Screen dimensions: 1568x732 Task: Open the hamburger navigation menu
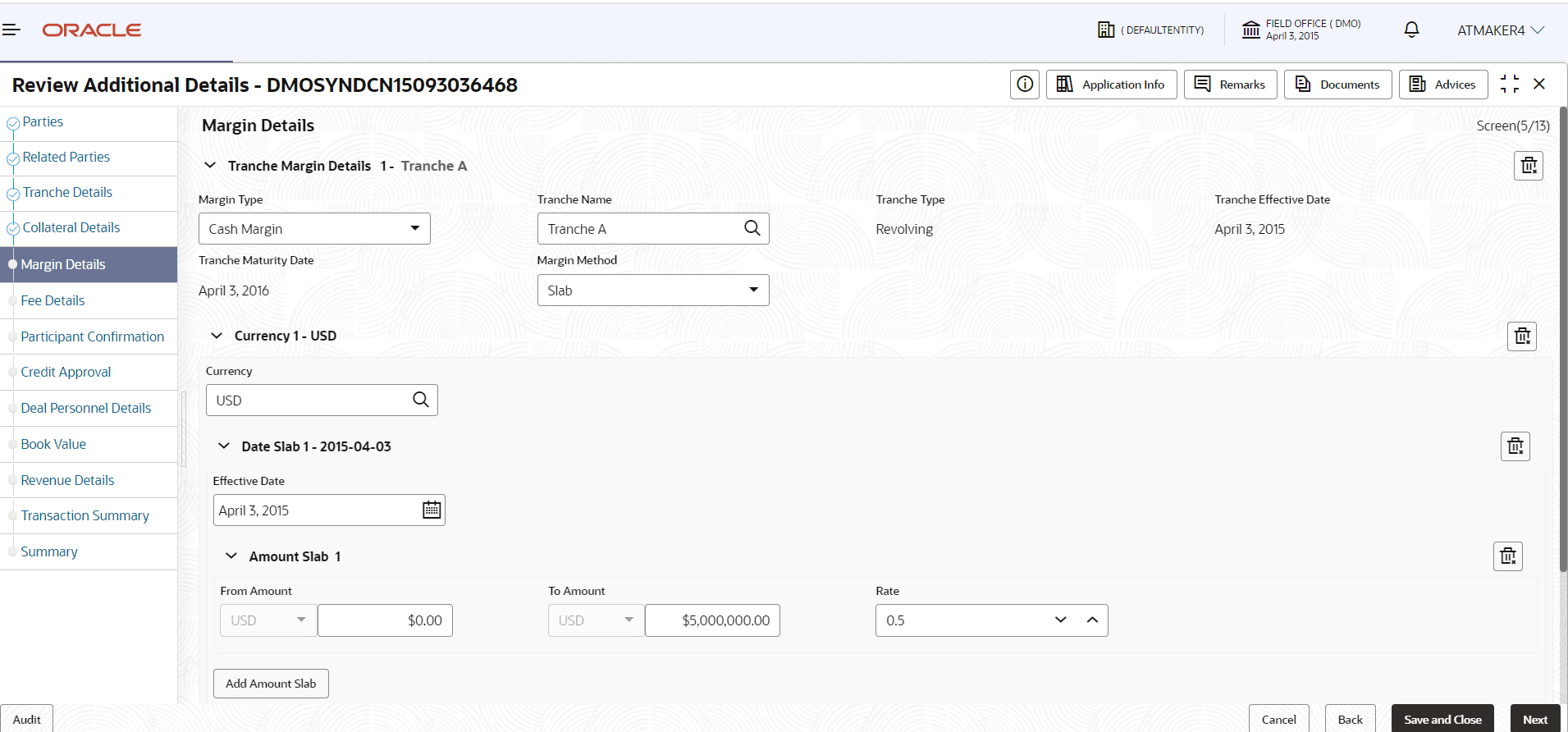coord(11,30)
